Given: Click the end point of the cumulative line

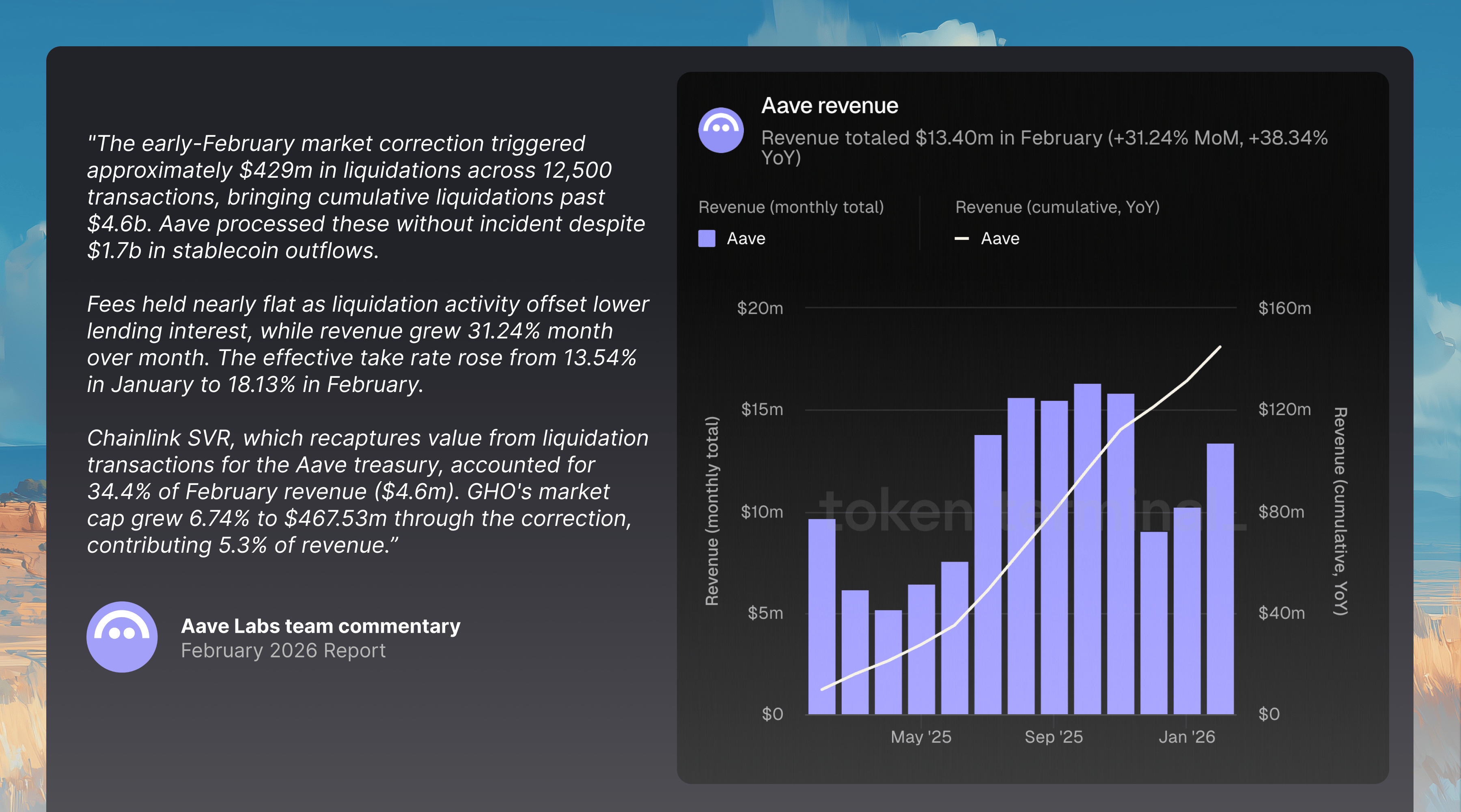Looking at the screenshot, I should (x=1220, y=347).
